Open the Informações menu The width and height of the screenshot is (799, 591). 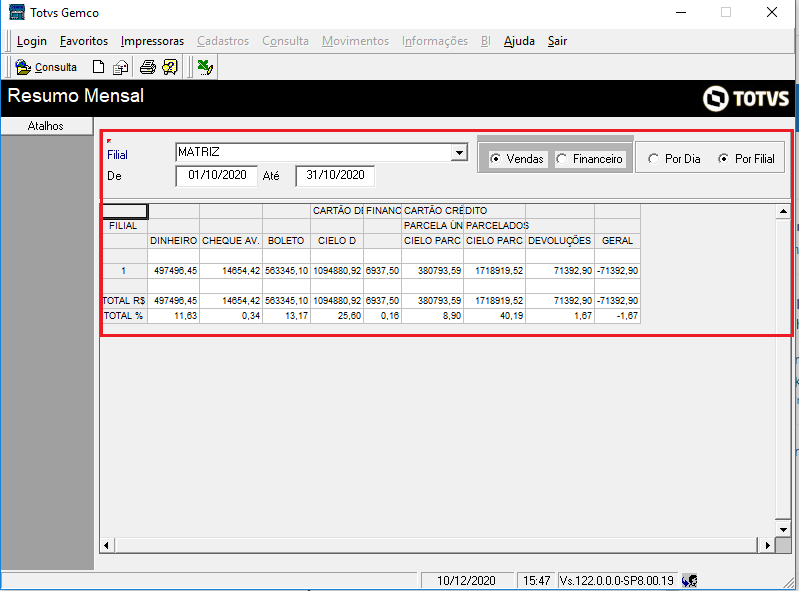point(435,41)
